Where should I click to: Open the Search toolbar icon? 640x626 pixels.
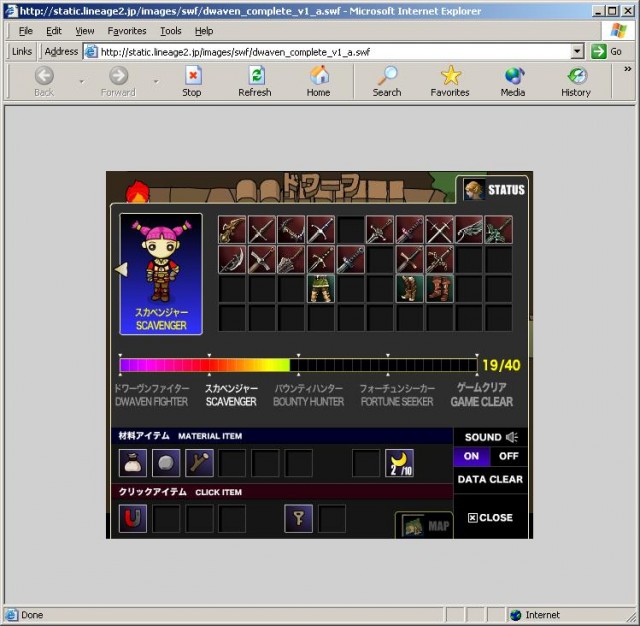(x=387, y=82)
